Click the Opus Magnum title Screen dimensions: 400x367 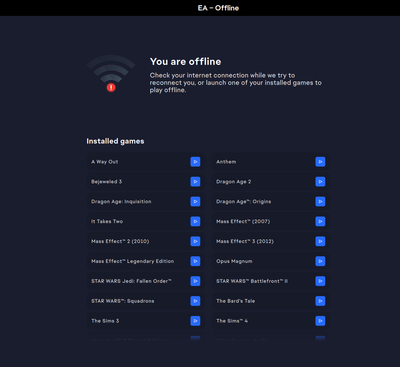(x=234, y=261)
